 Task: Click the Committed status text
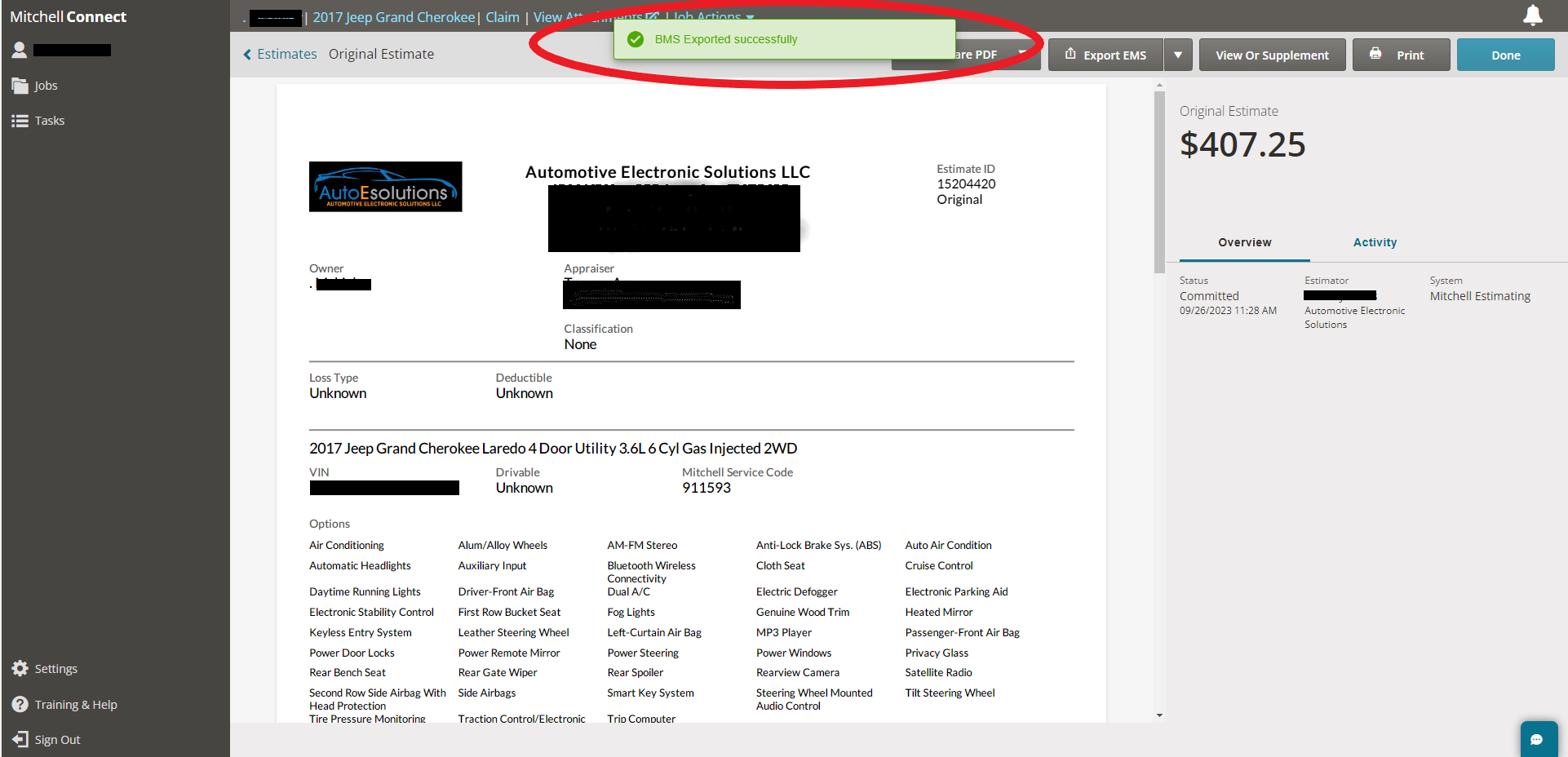(x=1209, y=296)
